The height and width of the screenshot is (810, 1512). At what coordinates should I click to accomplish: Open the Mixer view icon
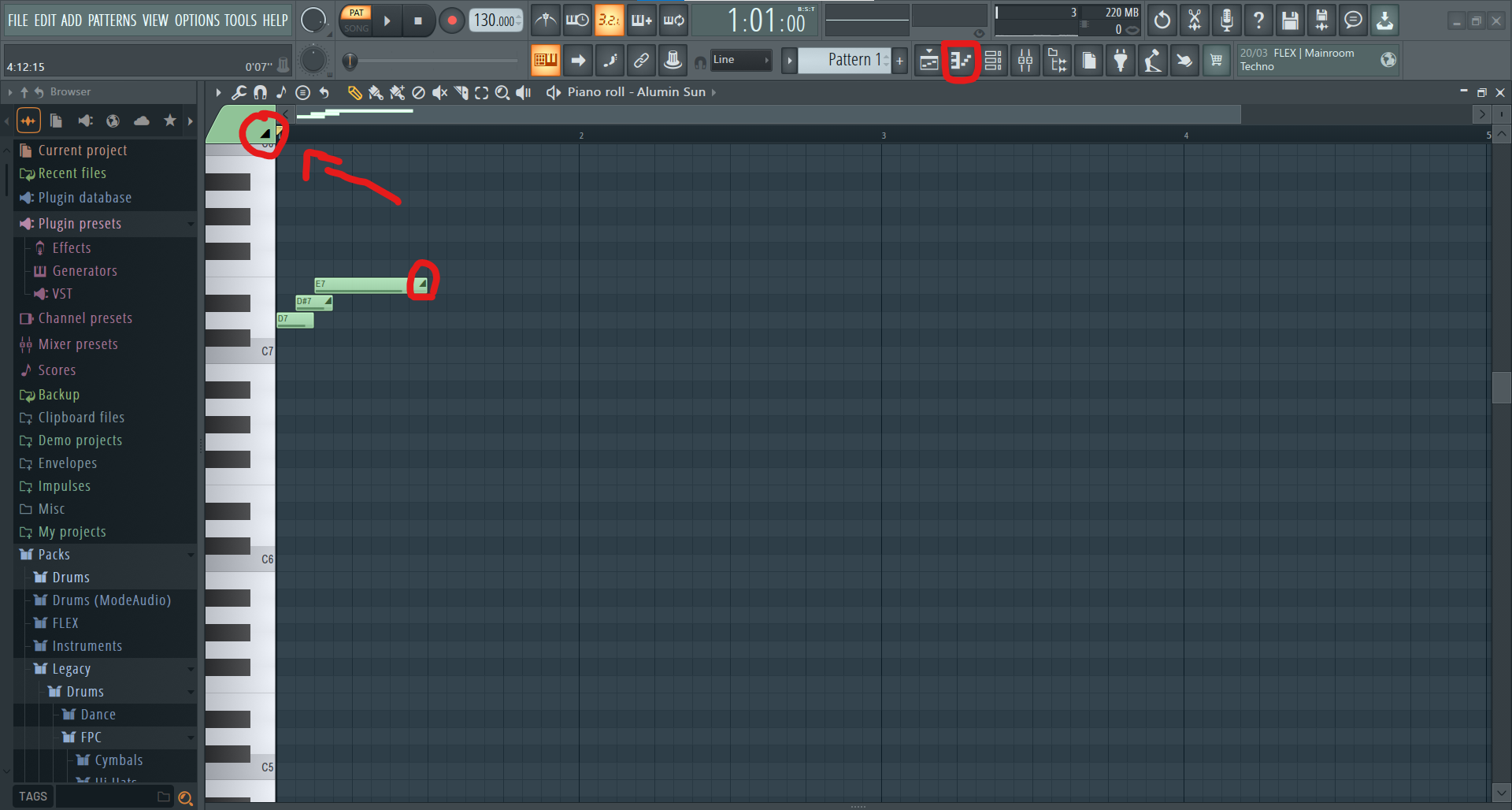(x=1025, y=60)
